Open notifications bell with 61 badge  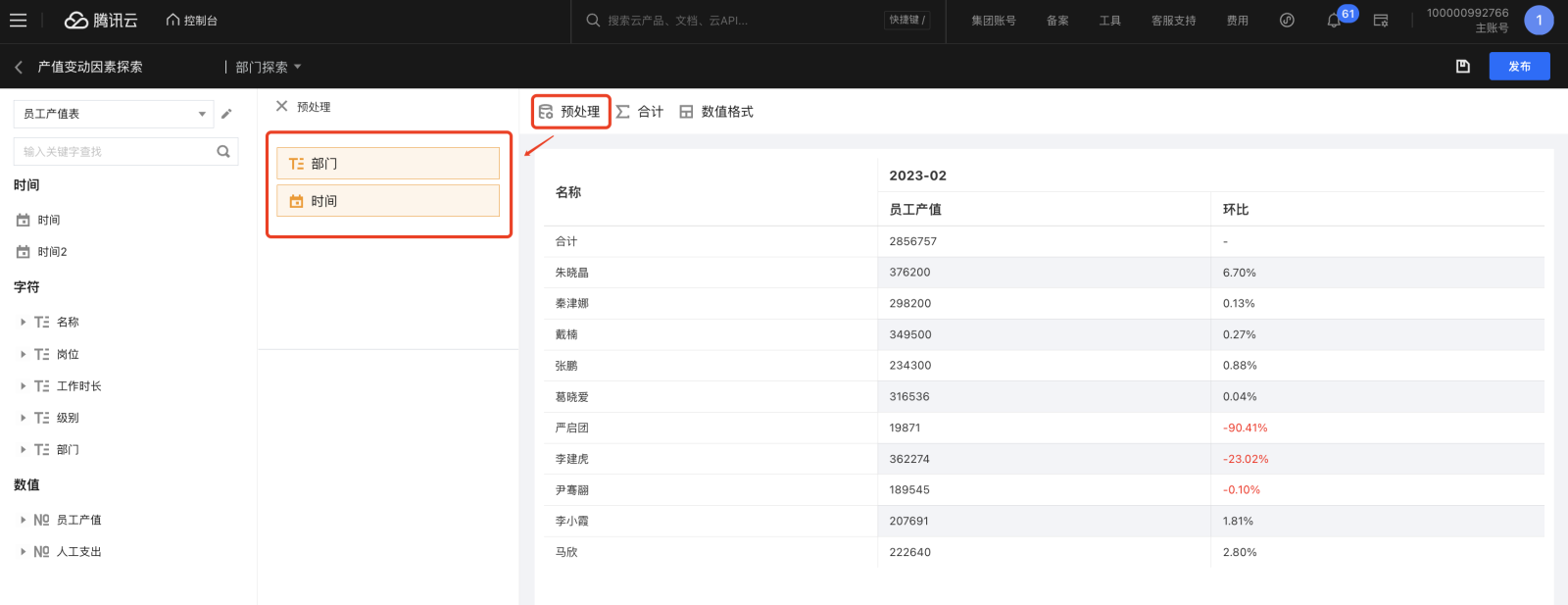pos(1334,20)
